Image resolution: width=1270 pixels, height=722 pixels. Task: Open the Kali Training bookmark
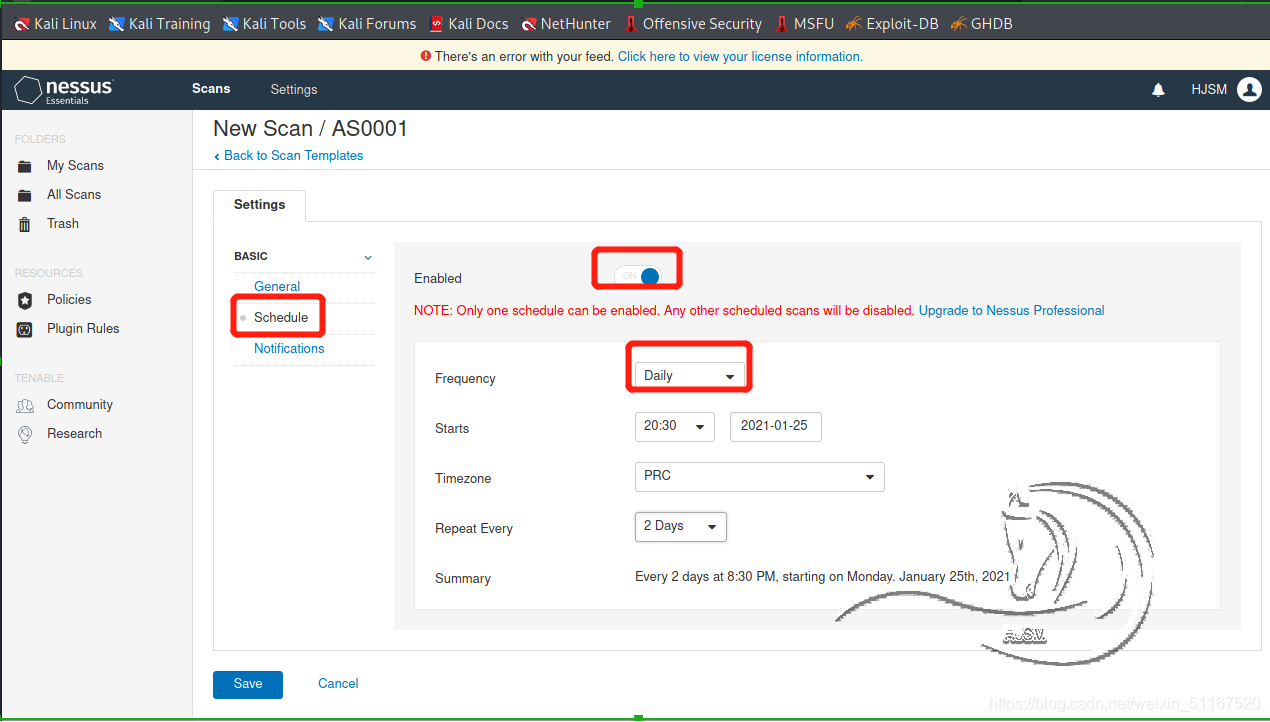[159, 24]
